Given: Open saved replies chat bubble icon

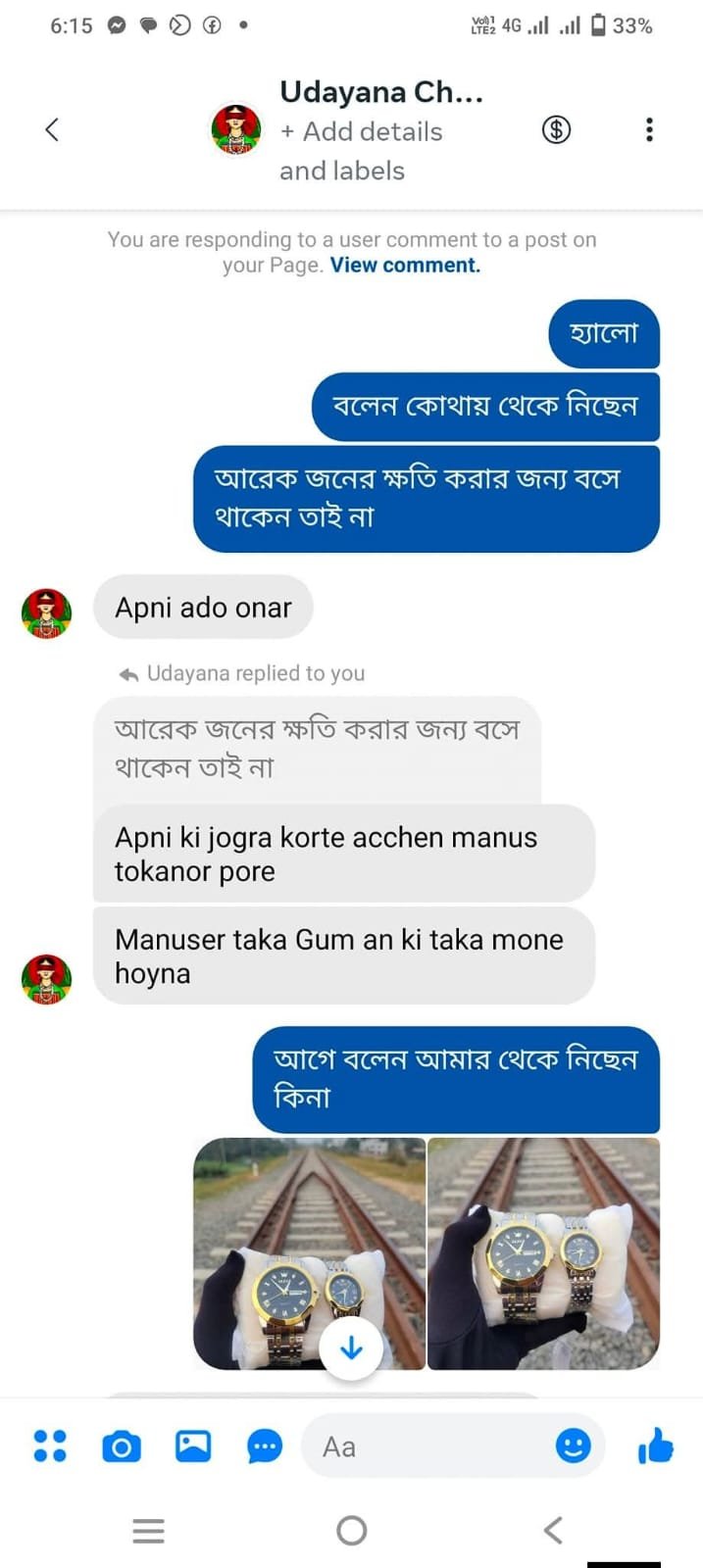Looking at the screenshot, I should point(265,1446).
